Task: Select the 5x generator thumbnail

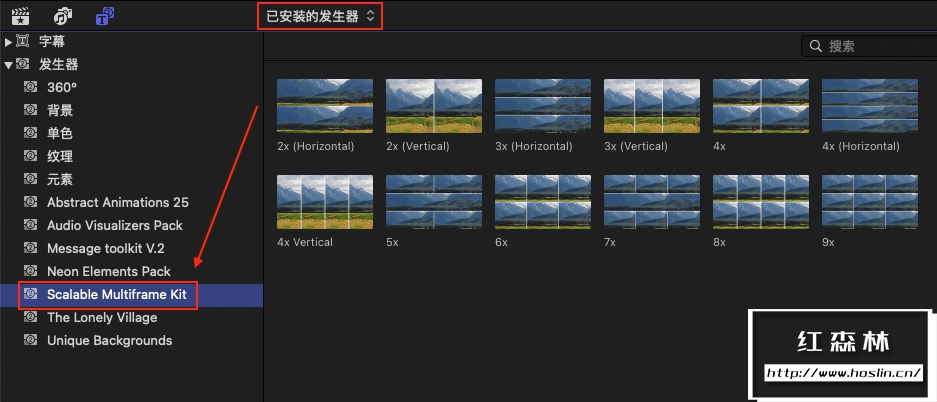Action: pos(434,202)
